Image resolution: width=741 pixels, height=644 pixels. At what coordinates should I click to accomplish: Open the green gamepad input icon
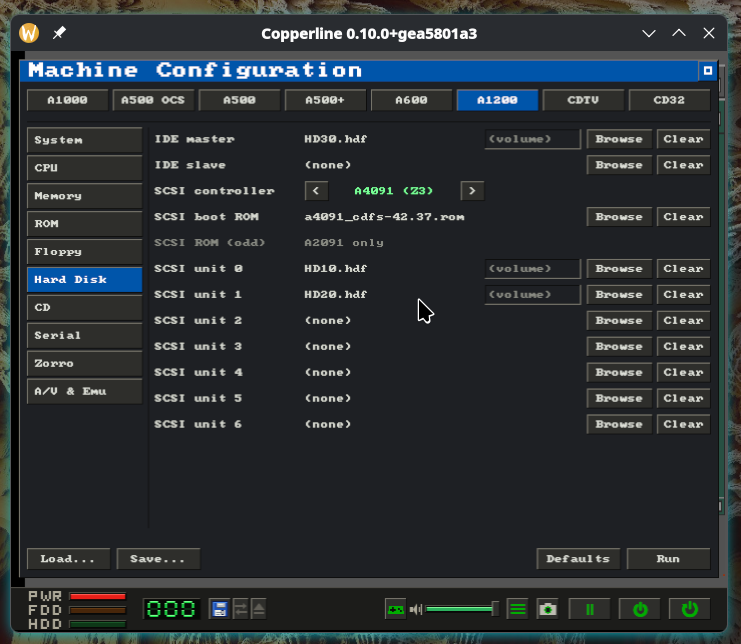pyautogui.click(x=396, y=610)
